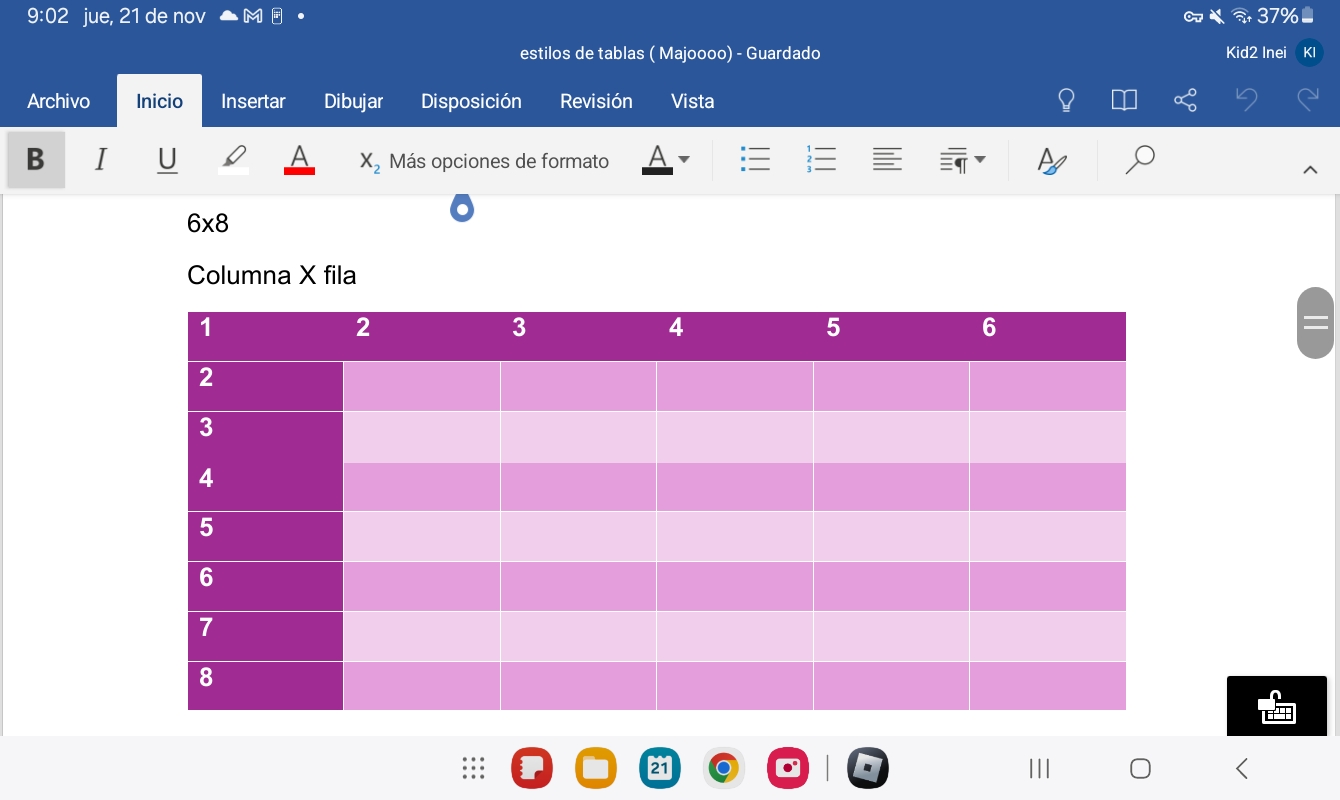Expand paragraph formatting dropdown
Viewport: 1340px width, 800px height.
coord(963,160)
